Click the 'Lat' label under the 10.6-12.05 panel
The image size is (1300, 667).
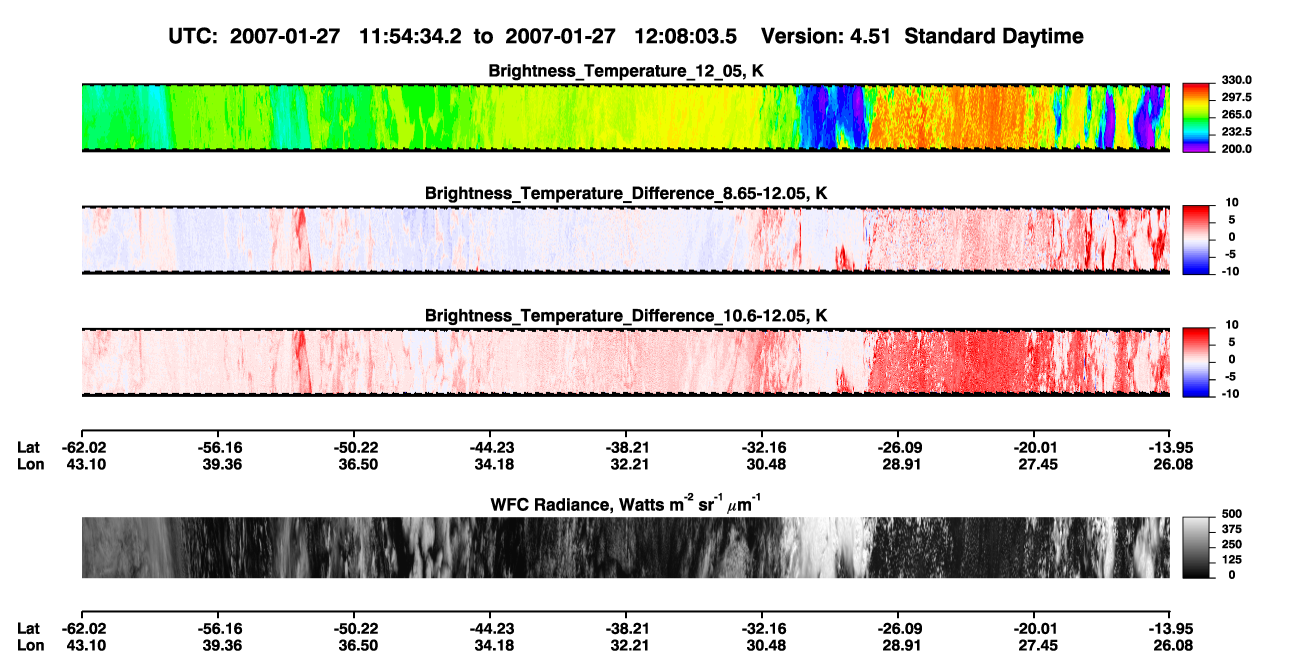pos(29,447)
